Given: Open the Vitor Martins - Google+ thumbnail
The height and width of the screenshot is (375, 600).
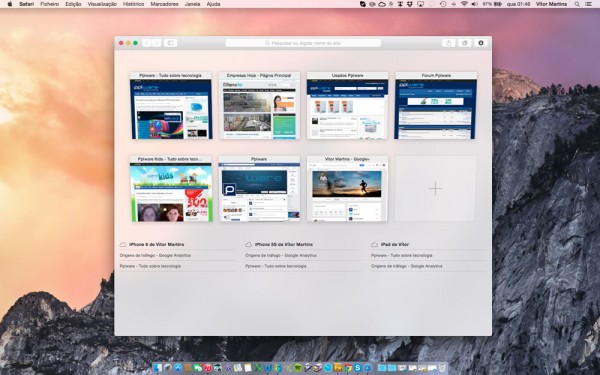Looking at the screenshot, I should click(x=347, y=189).
